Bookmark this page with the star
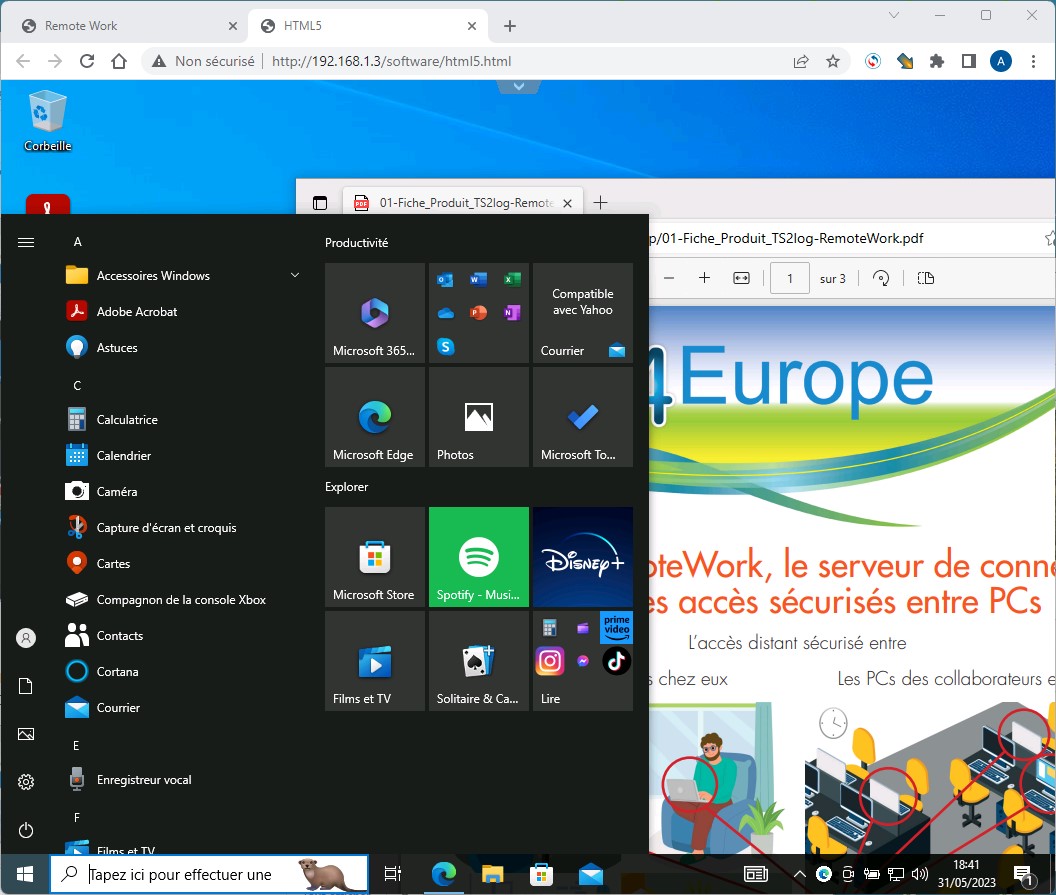Image resolution: width=1056 pixels, height=895 pixels. 833,61
